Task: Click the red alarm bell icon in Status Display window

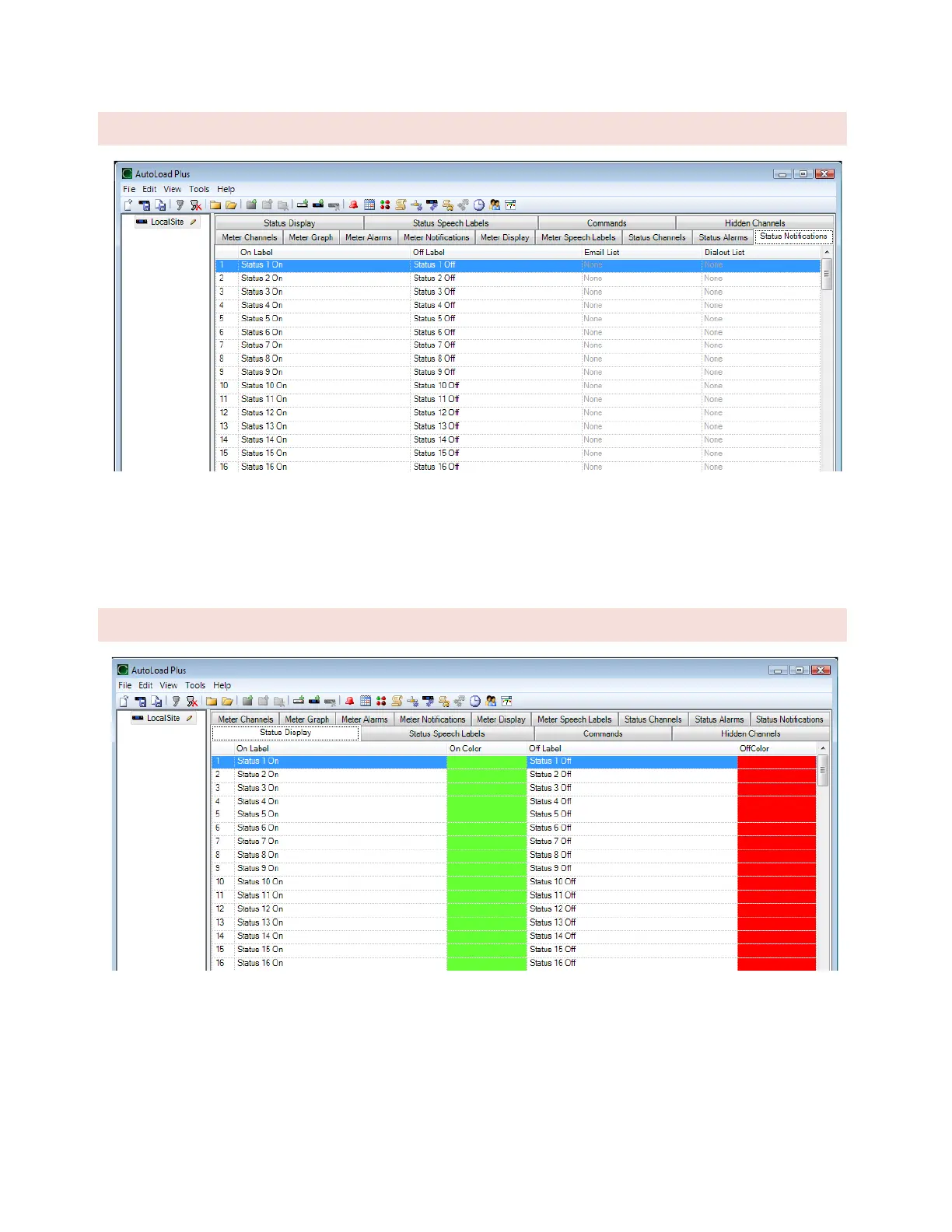Action: (x=349, y=702)
